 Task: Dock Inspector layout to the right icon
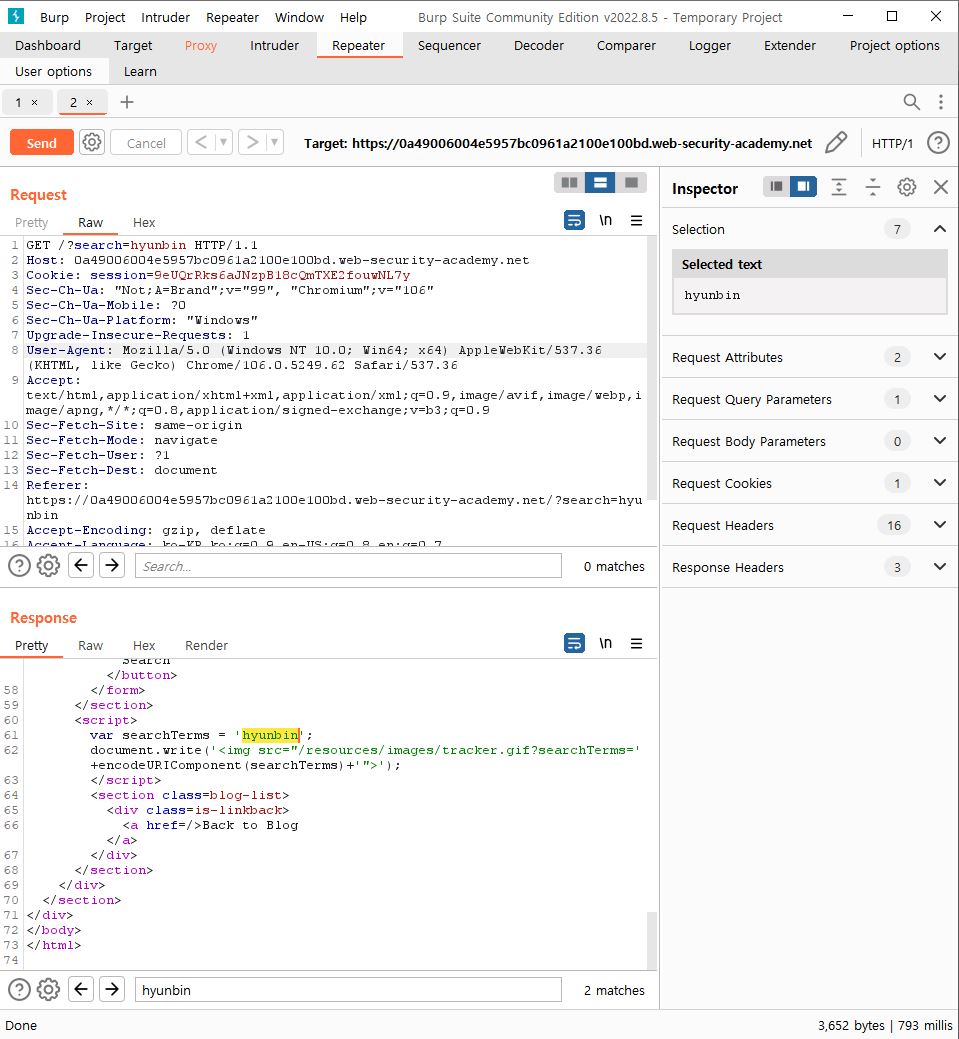803,187
